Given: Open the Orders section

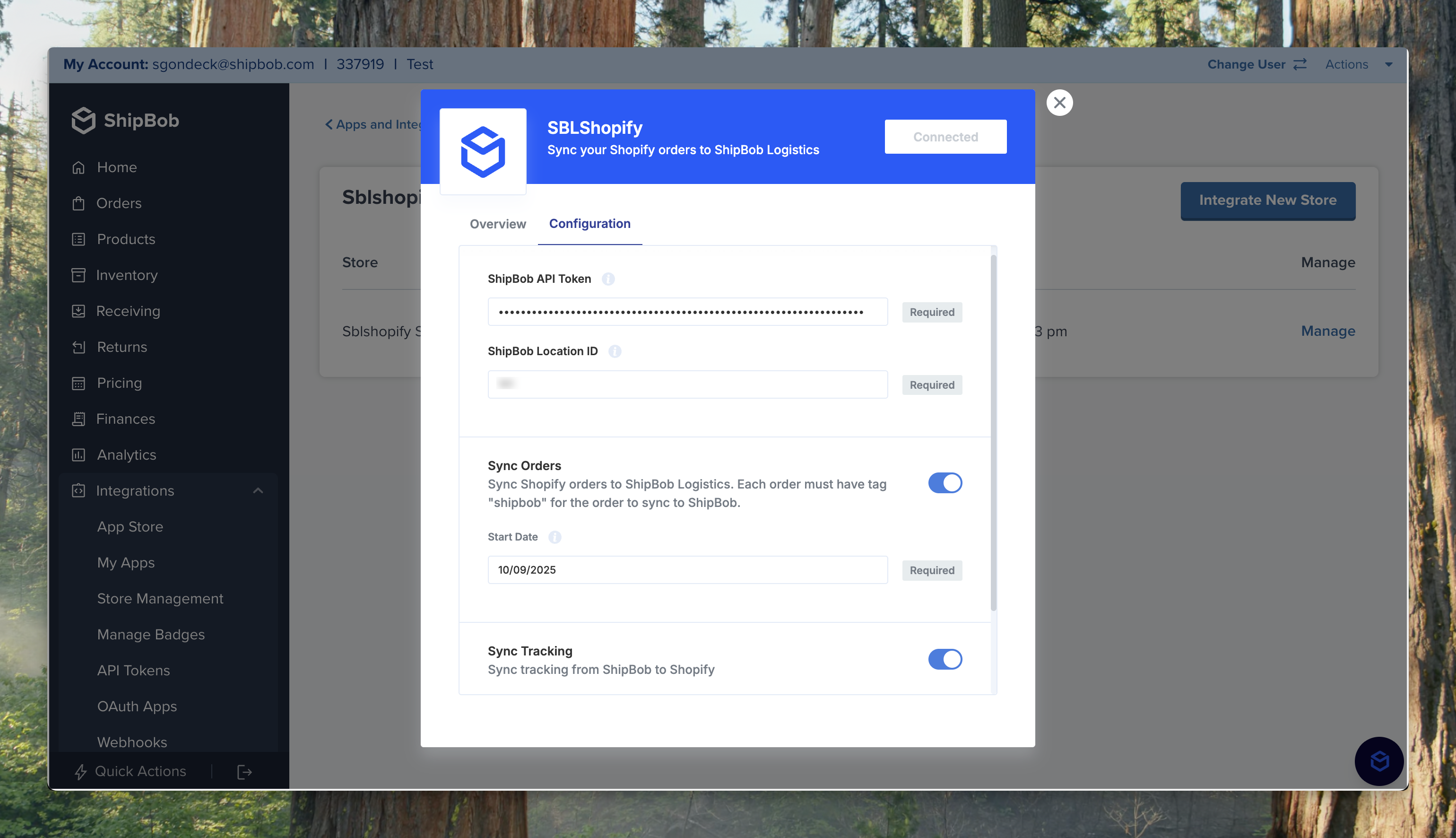Looking at the screenshot, I should point(119,202).
